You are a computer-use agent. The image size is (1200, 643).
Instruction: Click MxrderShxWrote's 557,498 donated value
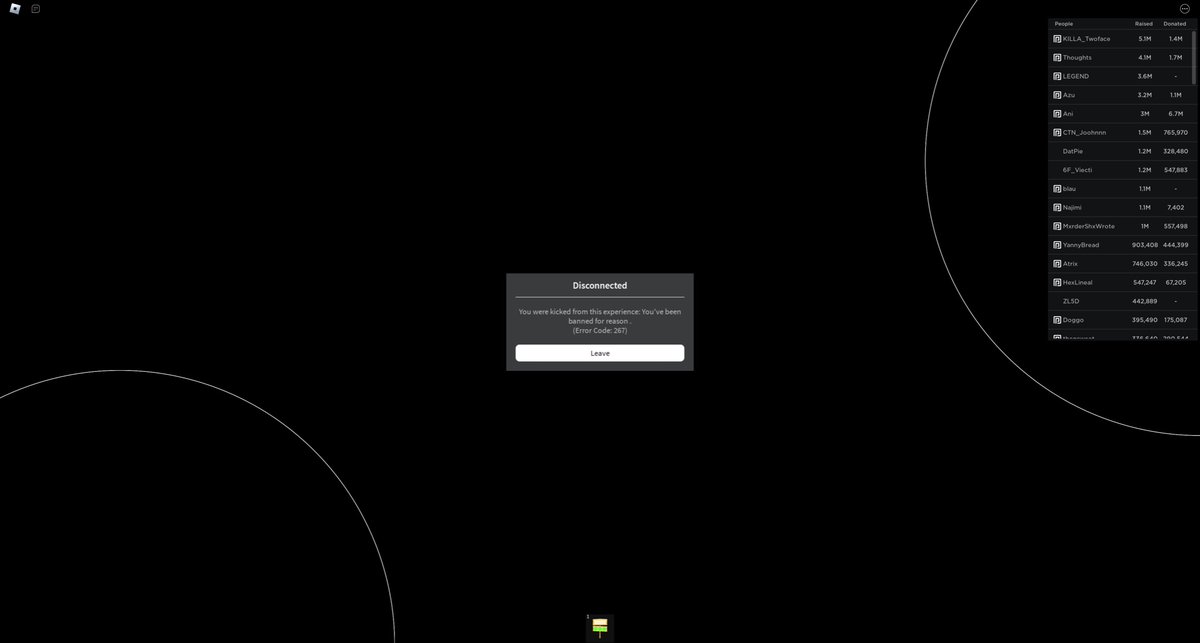click(1176, 226)
